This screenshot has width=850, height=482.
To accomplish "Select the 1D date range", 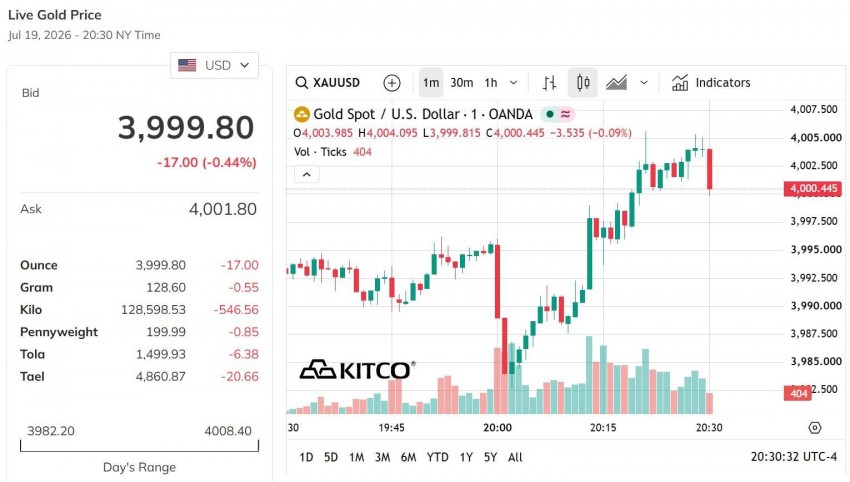I will click(306, 457).
